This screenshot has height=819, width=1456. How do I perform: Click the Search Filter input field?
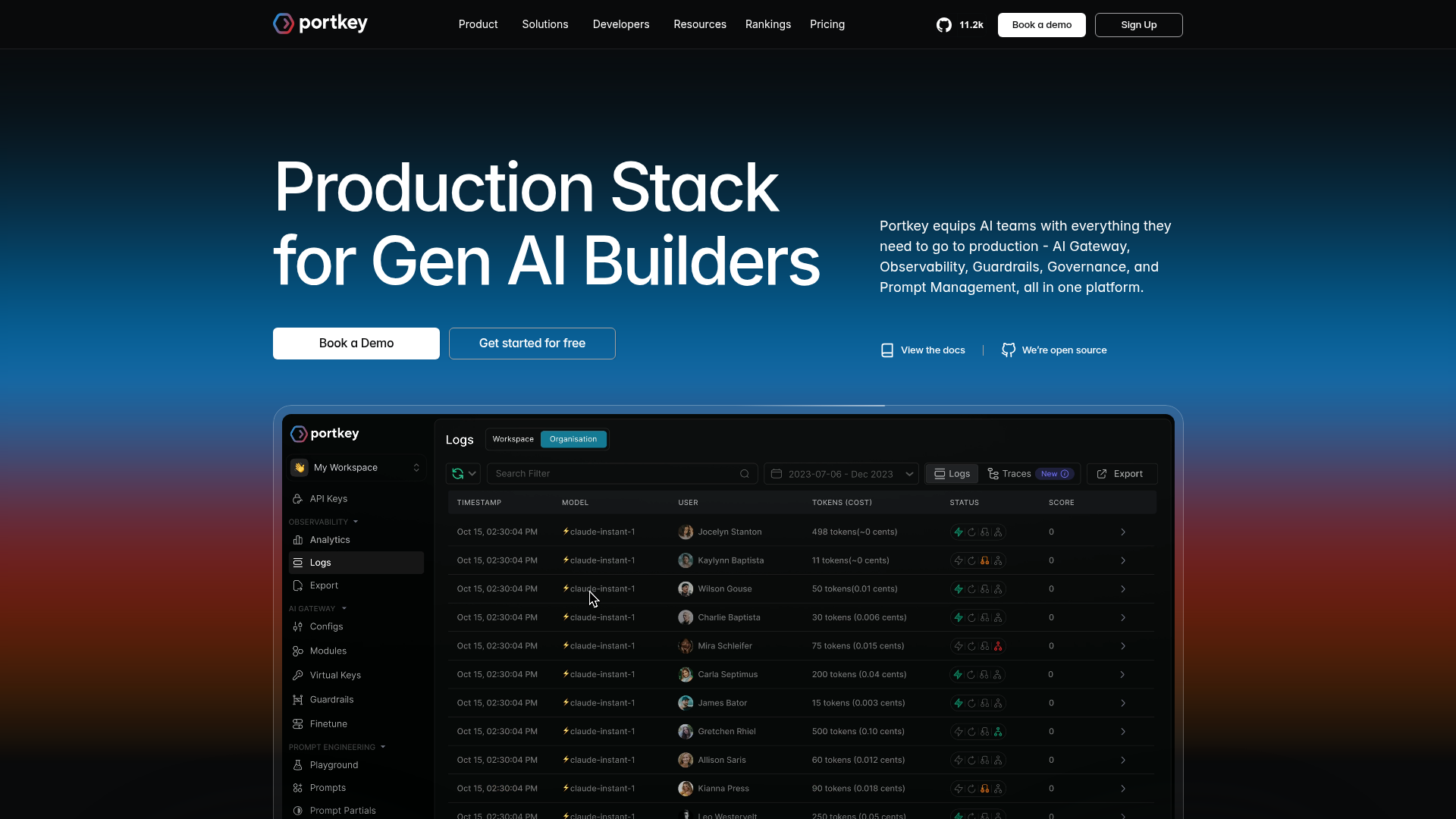(x=614, y=474)
